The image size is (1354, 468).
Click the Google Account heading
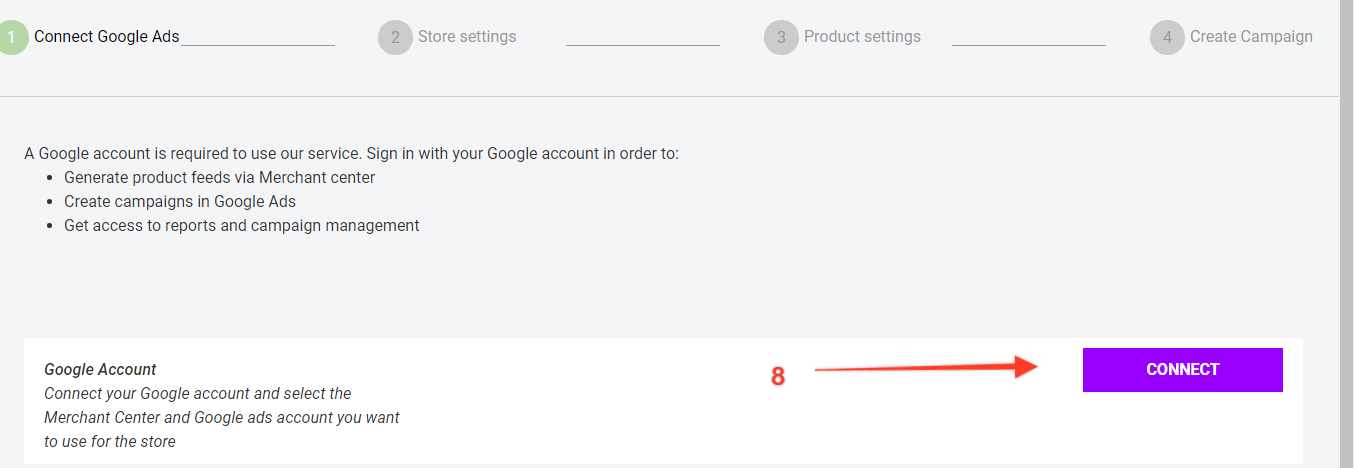coord(100,370)
